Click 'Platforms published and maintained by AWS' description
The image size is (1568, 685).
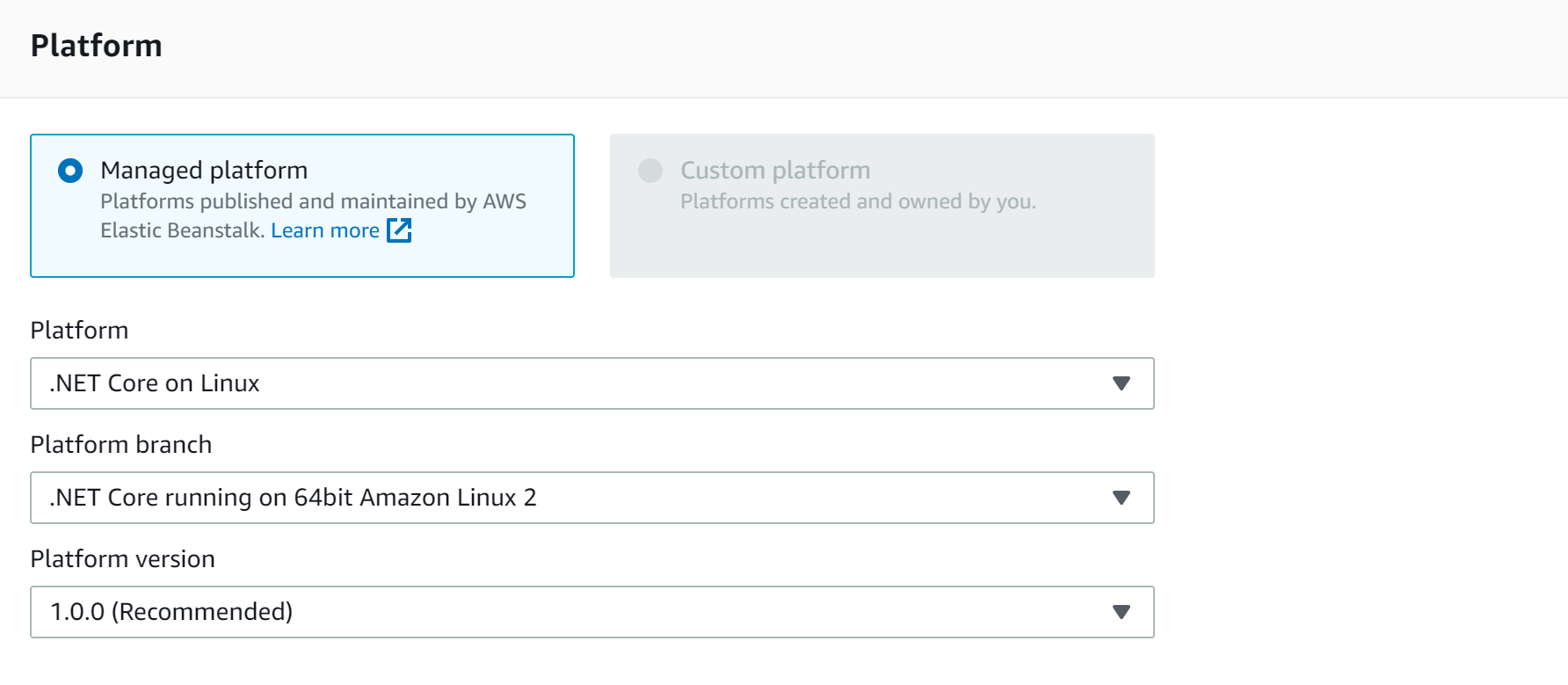click(x=313, y=201)
